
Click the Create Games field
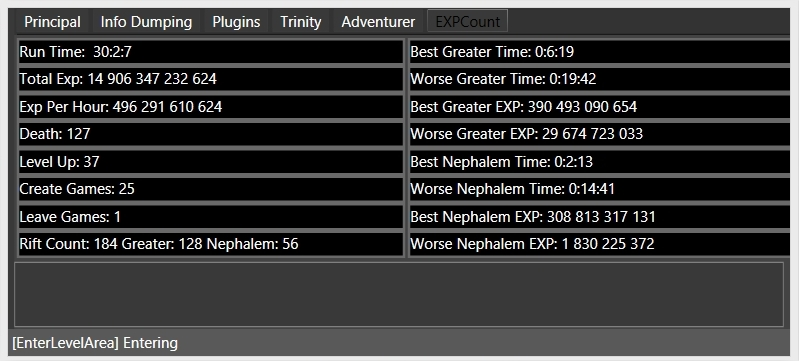coord(211,189)
